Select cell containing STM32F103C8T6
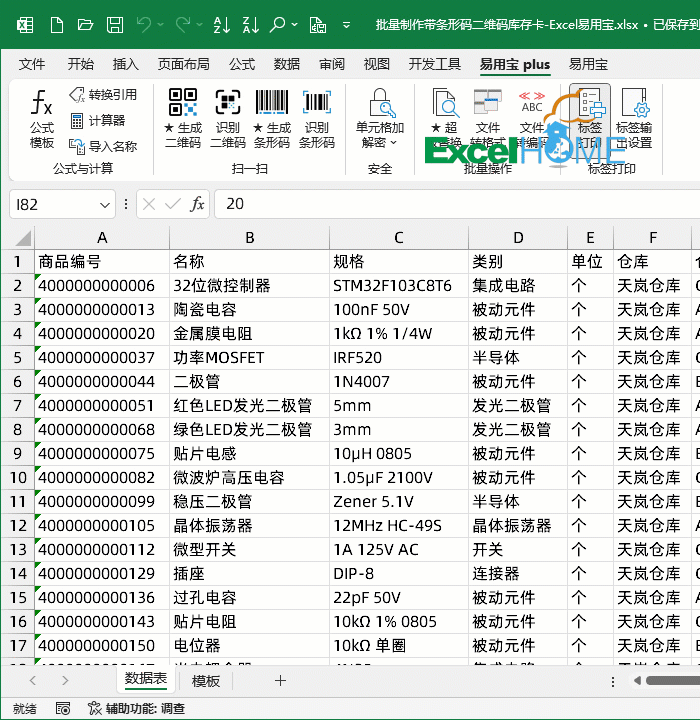 pyautogui.click(x=399, y=286)
